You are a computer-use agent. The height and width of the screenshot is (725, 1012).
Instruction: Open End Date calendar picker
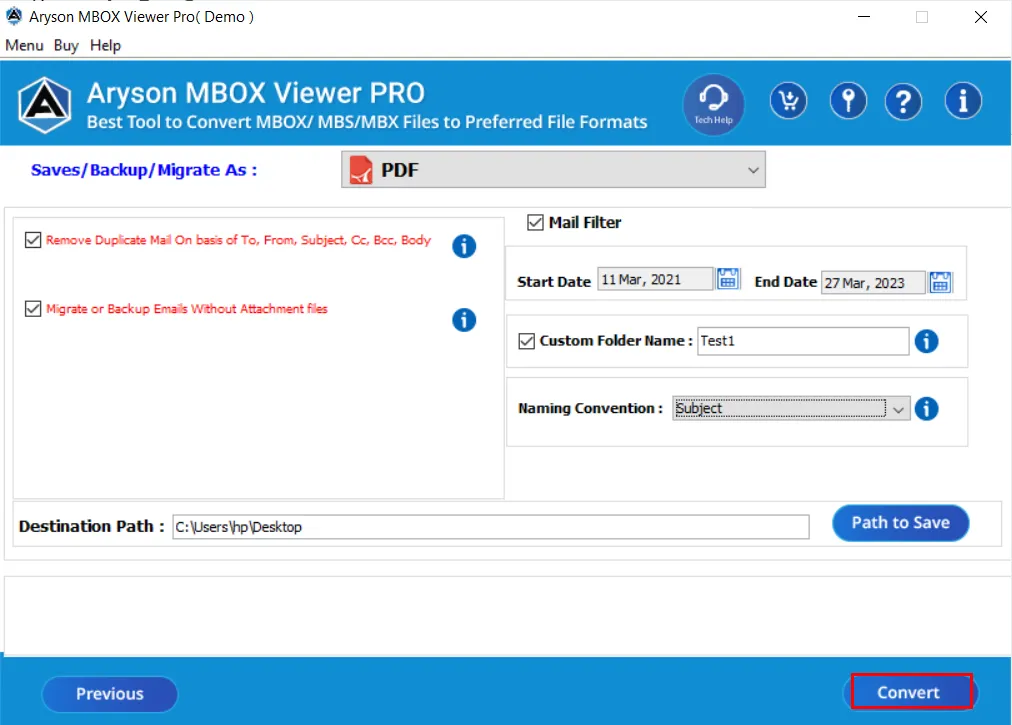click(x=940, y=282)
